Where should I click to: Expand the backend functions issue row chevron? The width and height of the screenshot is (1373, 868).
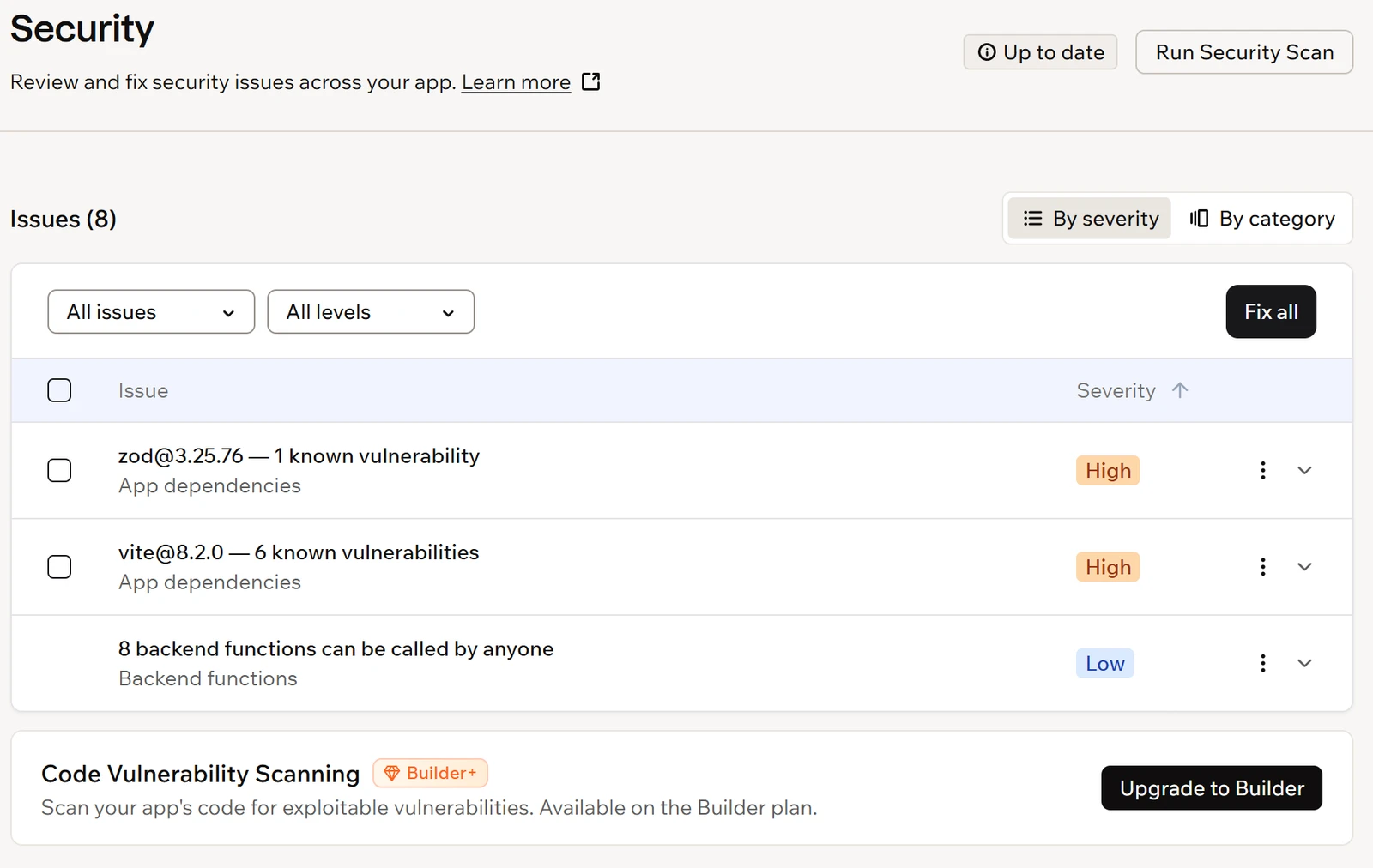(x=1304, y=663)
